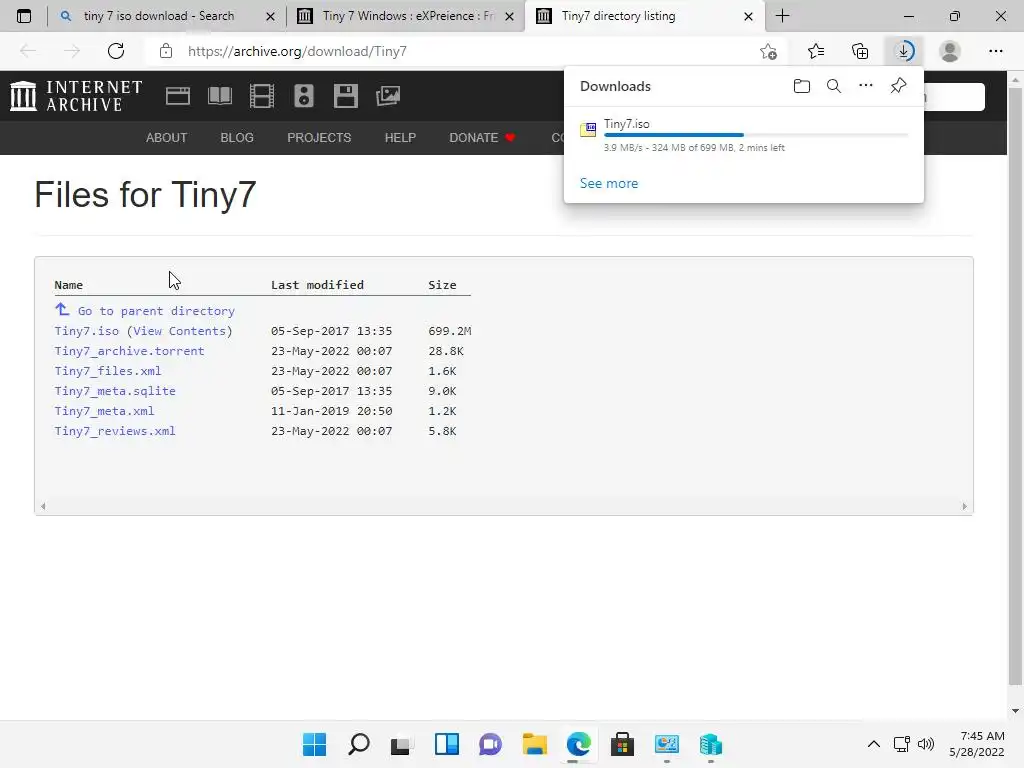Open Tiny7_archive.torrent link
This screenshot has width=1024, height=768.
(x=129, y=351)
